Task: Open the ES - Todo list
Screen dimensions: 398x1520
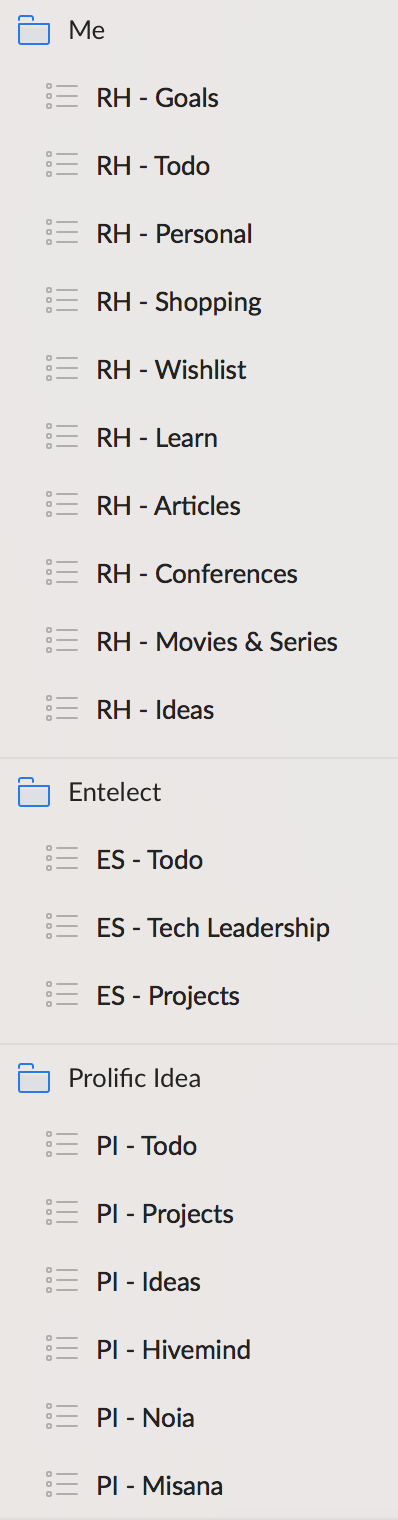Action: 199,859
